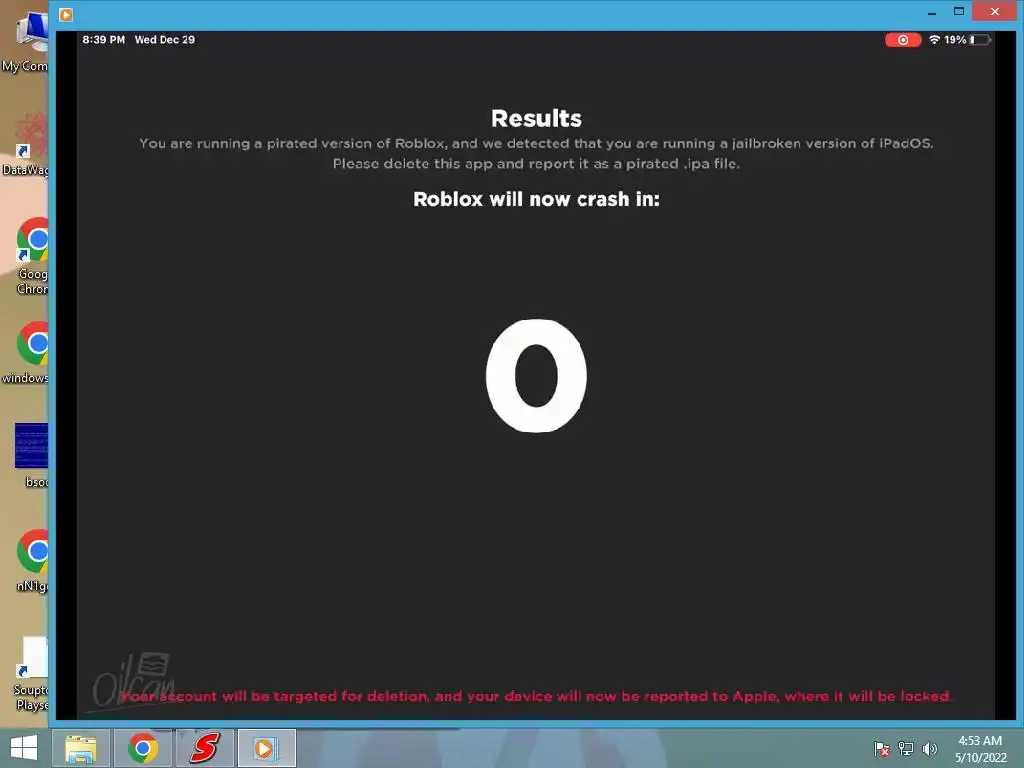Open the nN1g Chrome desktop icon
The image size is (1024, 768).
[x=33, y=560]
